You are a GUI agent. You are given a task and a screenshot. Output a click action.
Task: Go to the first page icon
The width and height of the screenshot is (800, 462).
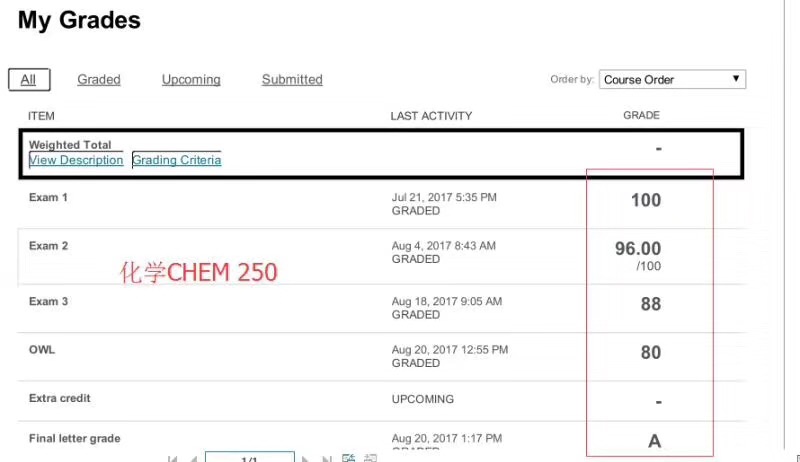(172, 458)
